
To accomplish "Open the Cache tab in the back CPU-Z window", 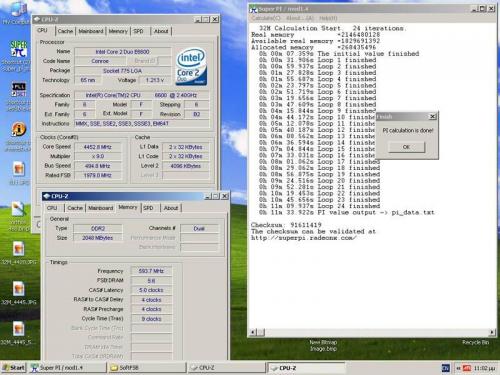I will 65,31.
